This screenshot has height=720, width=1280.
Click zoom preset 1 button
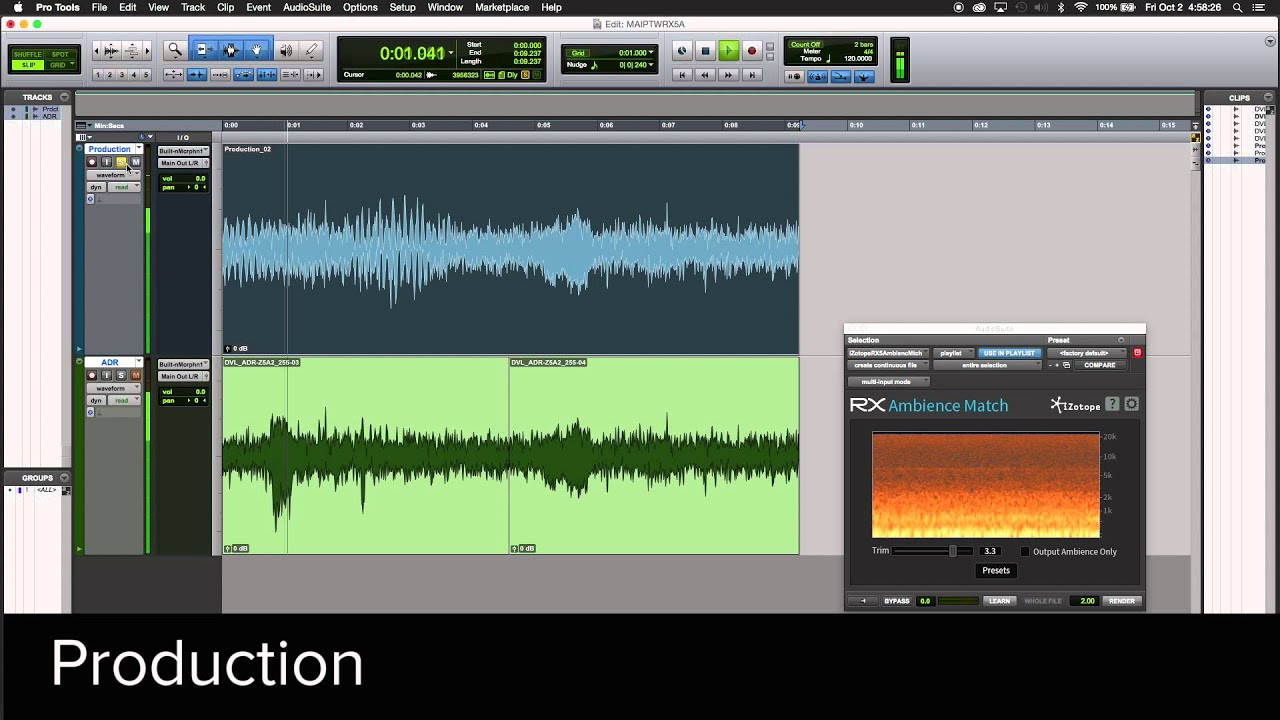pyautogui.click(x=98, y=75)
